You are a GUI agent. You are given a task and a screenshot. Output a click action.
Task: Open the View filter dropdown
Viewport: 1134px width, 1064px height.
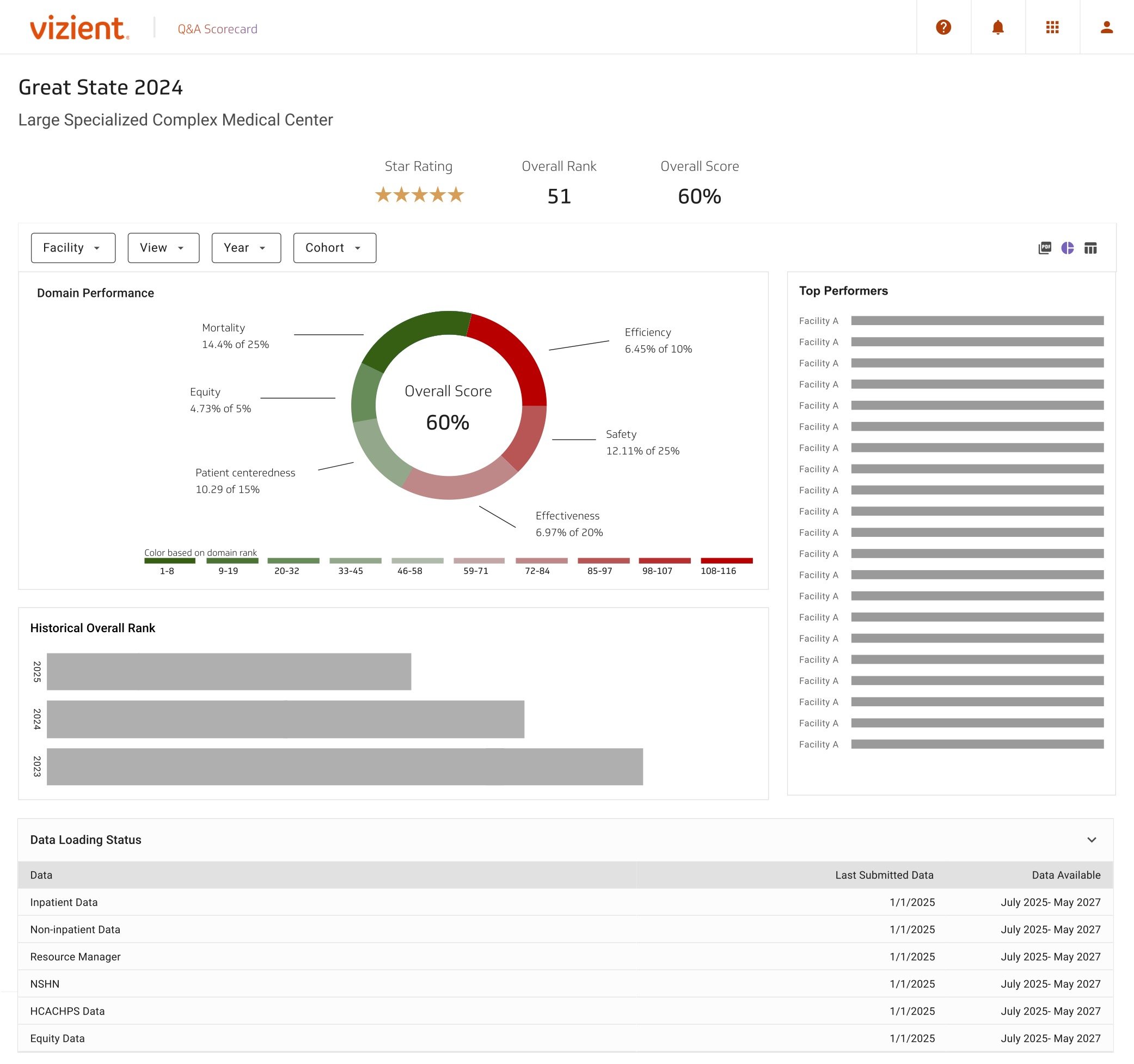[x=163, y=248]
